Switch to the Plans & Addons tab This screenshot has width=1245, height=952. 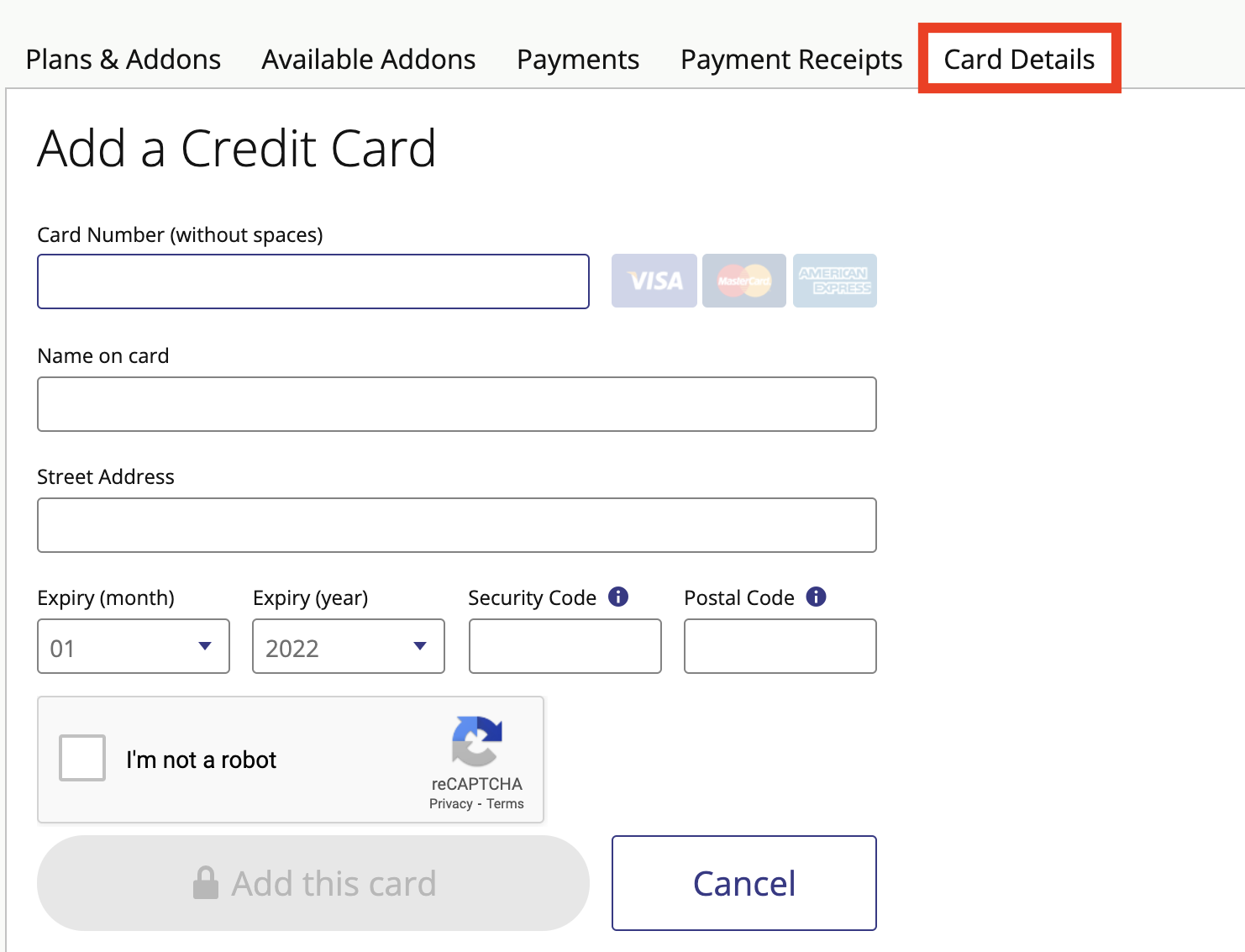[123, 60]
